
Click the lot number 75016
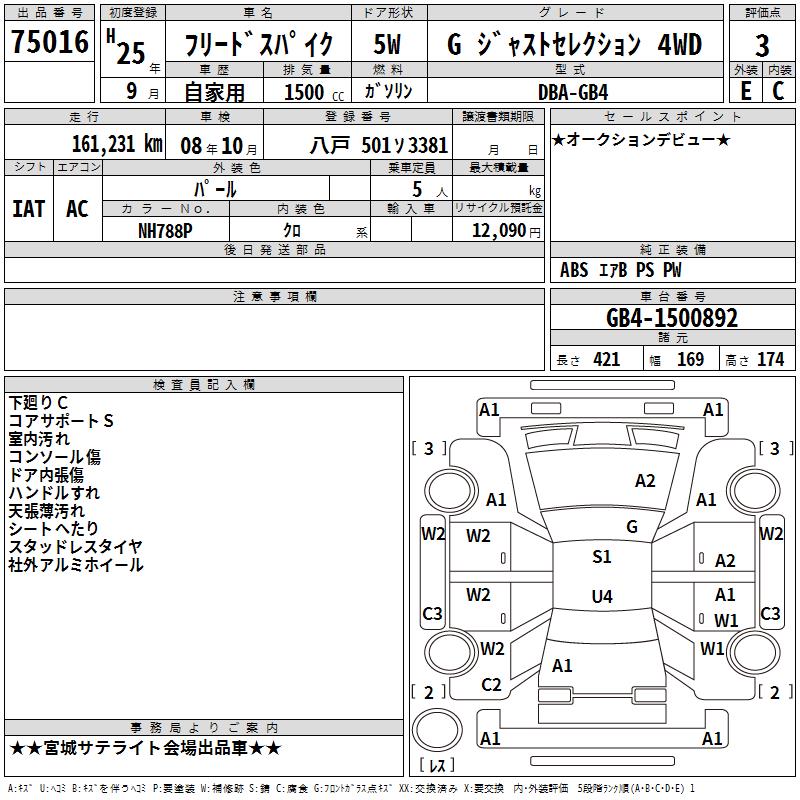point(50,41)
